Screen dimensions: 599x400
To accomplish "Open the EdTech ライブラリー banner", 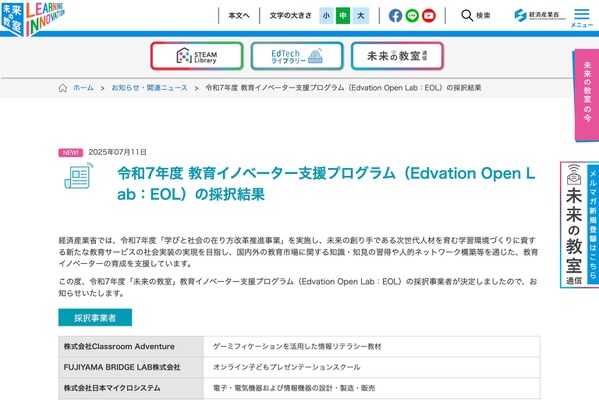I will coord(297,56).
